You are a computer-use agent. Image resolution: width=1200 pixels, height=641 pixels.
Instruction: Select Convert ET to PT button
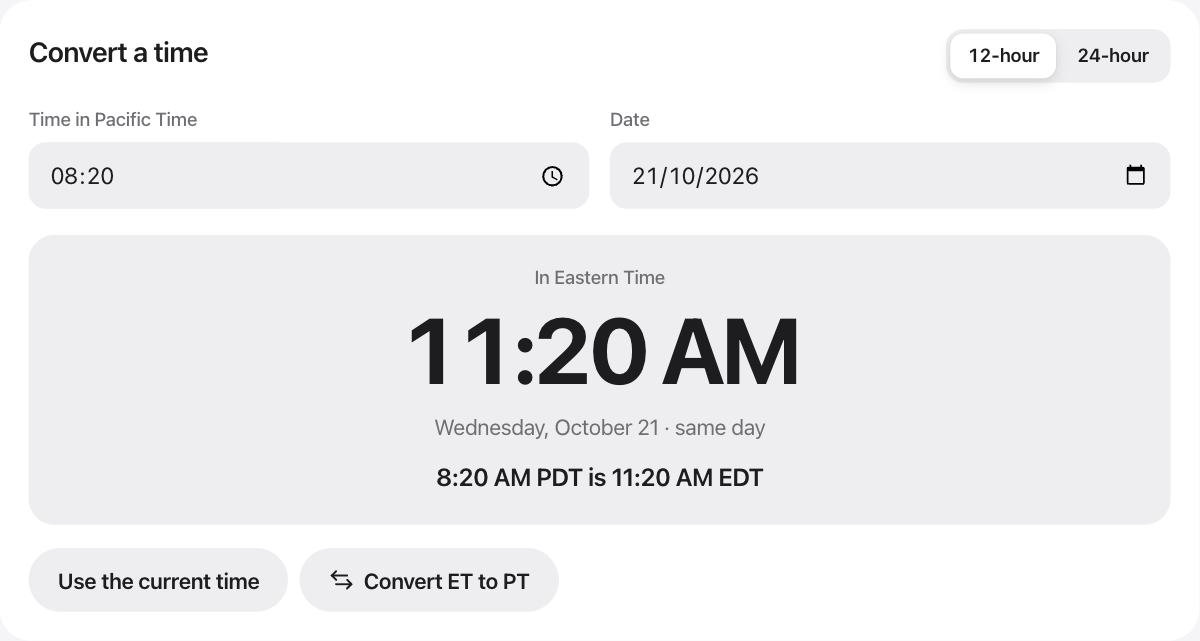click(x=429, y=580)
